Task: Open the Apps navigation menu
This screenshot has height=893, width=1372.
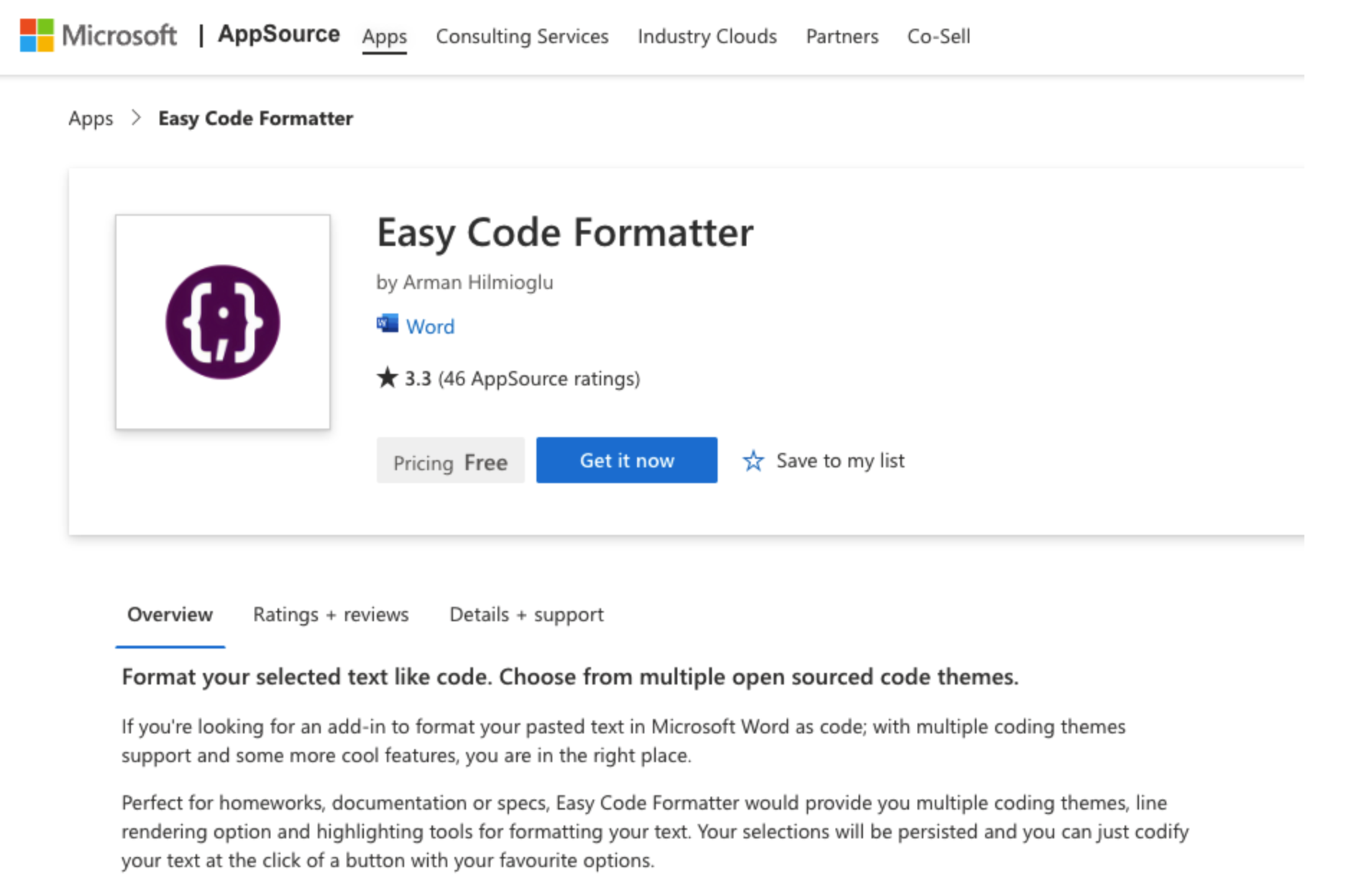Action: (x=384, y=36)
